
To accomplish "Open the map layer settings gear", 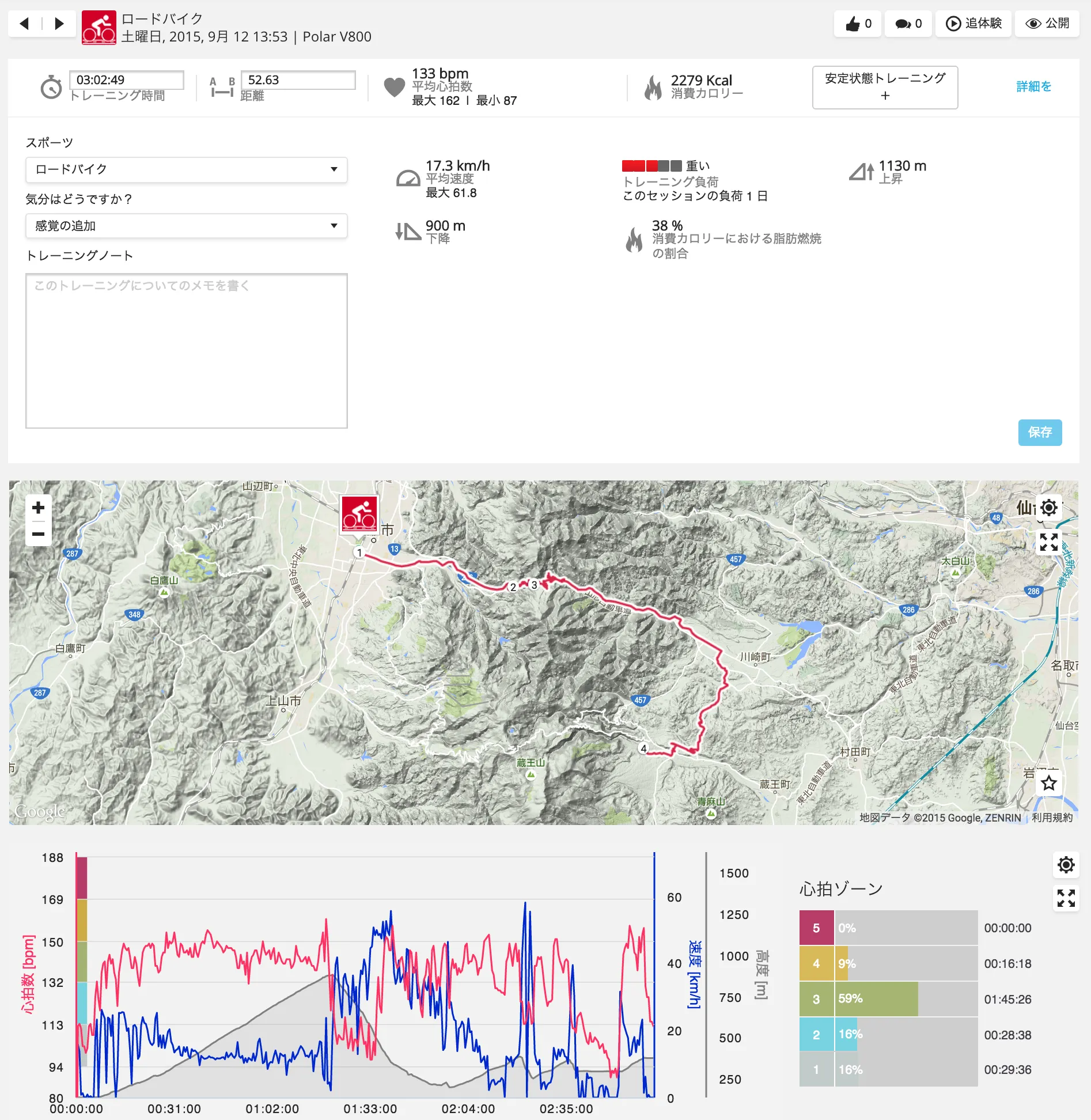I will pyautogui.click(x=1050, y=508).
